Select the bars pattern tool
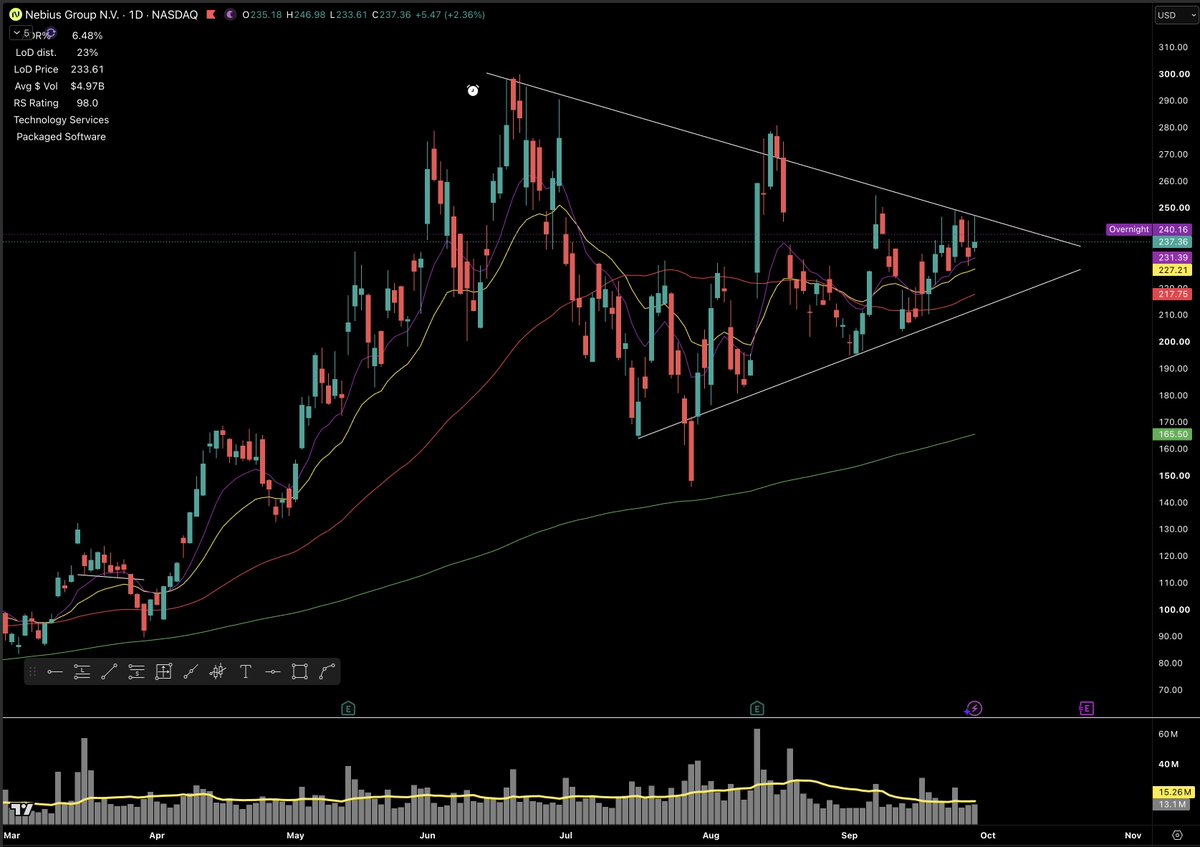This screenshot has height=847, width=1200. [217, 672]
